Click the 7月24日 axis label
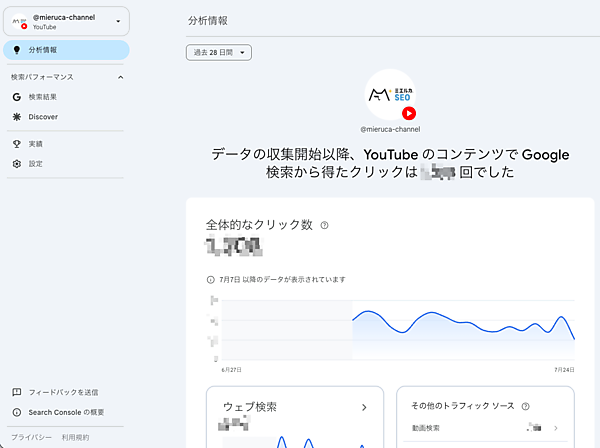The width and height of the screenshot is (600, 448). tap(564, 370)
